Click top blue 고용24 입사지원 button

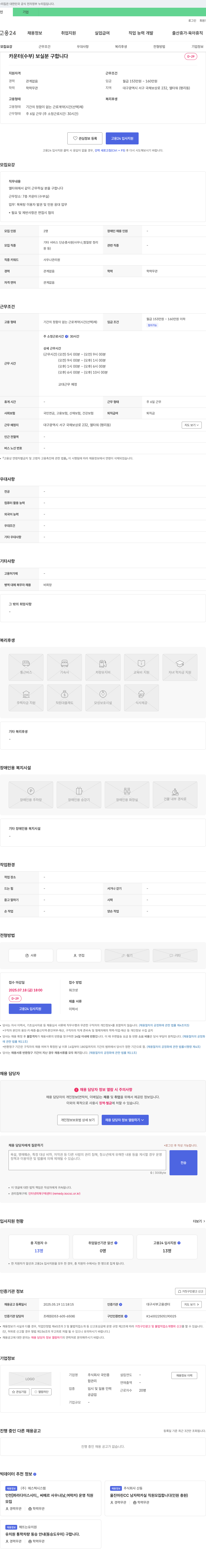[122, 138]
